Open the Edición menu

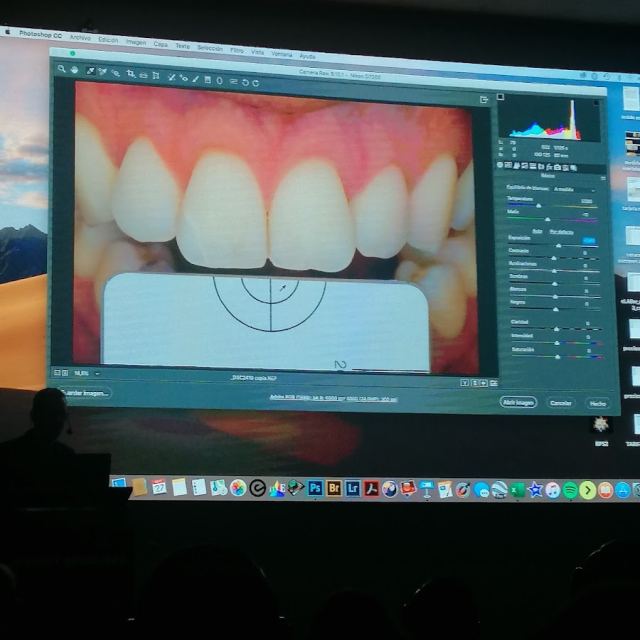click(108, 40)
